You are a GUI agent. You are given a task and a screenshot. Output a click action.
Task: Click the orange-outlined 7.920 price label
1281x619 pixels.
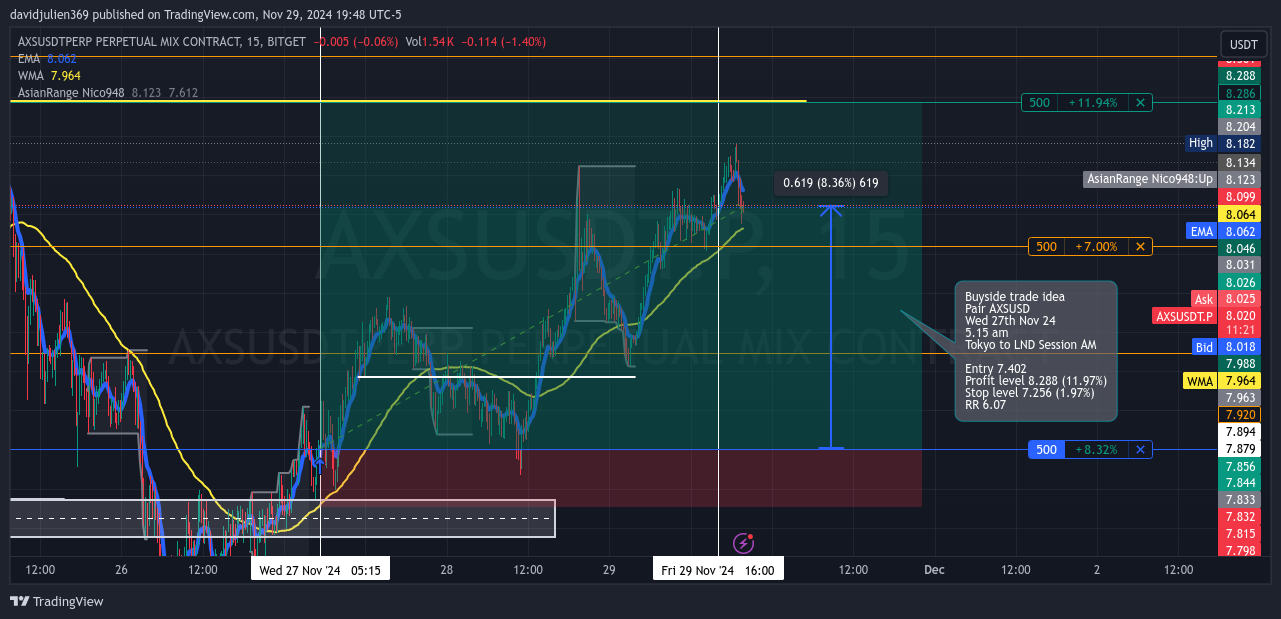[1240, 414]
